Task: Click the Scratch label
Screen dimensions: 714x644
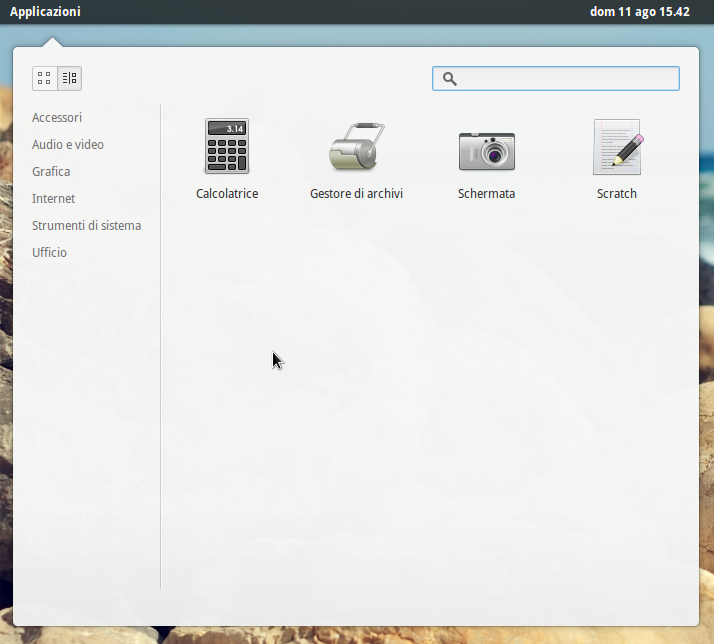Action: click(x=617, y=194)
